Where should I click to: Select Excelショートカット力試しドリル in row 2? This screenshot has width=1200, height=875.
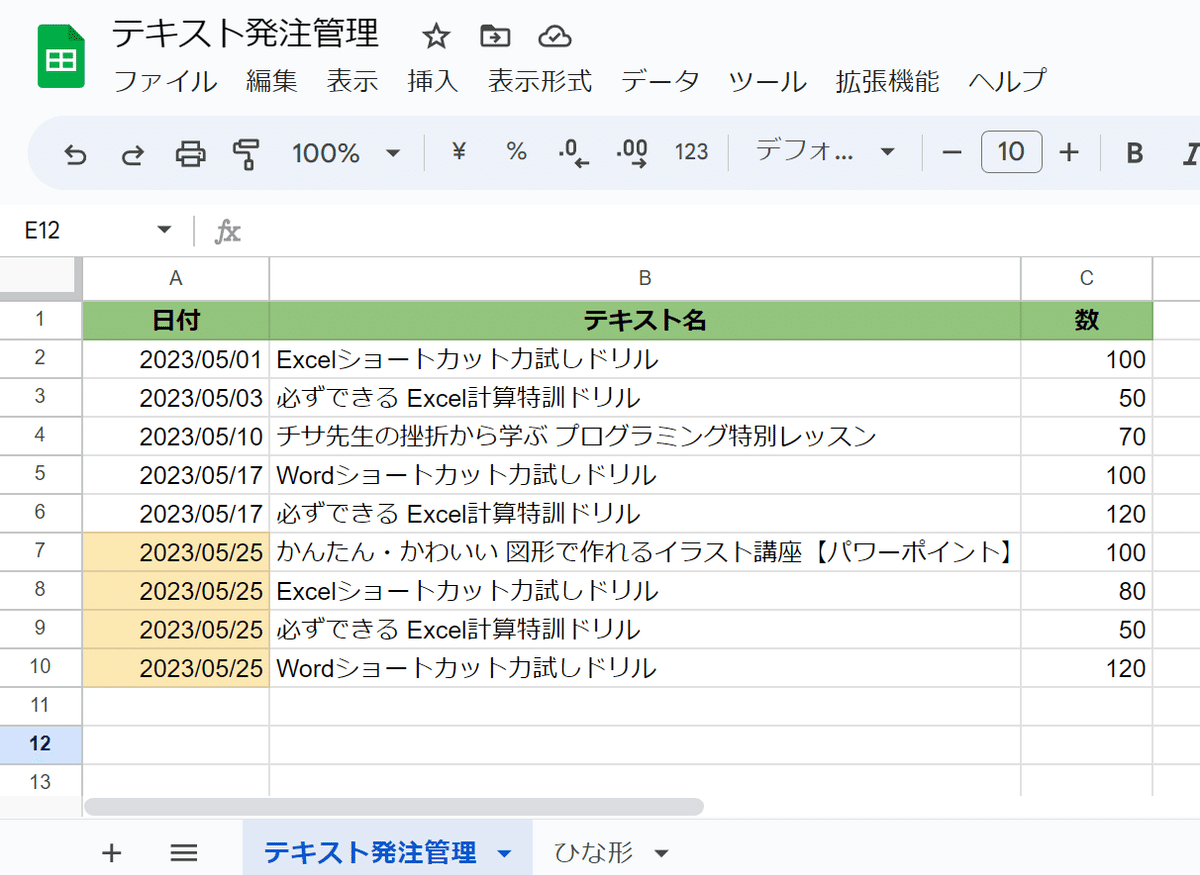(645, 359)
